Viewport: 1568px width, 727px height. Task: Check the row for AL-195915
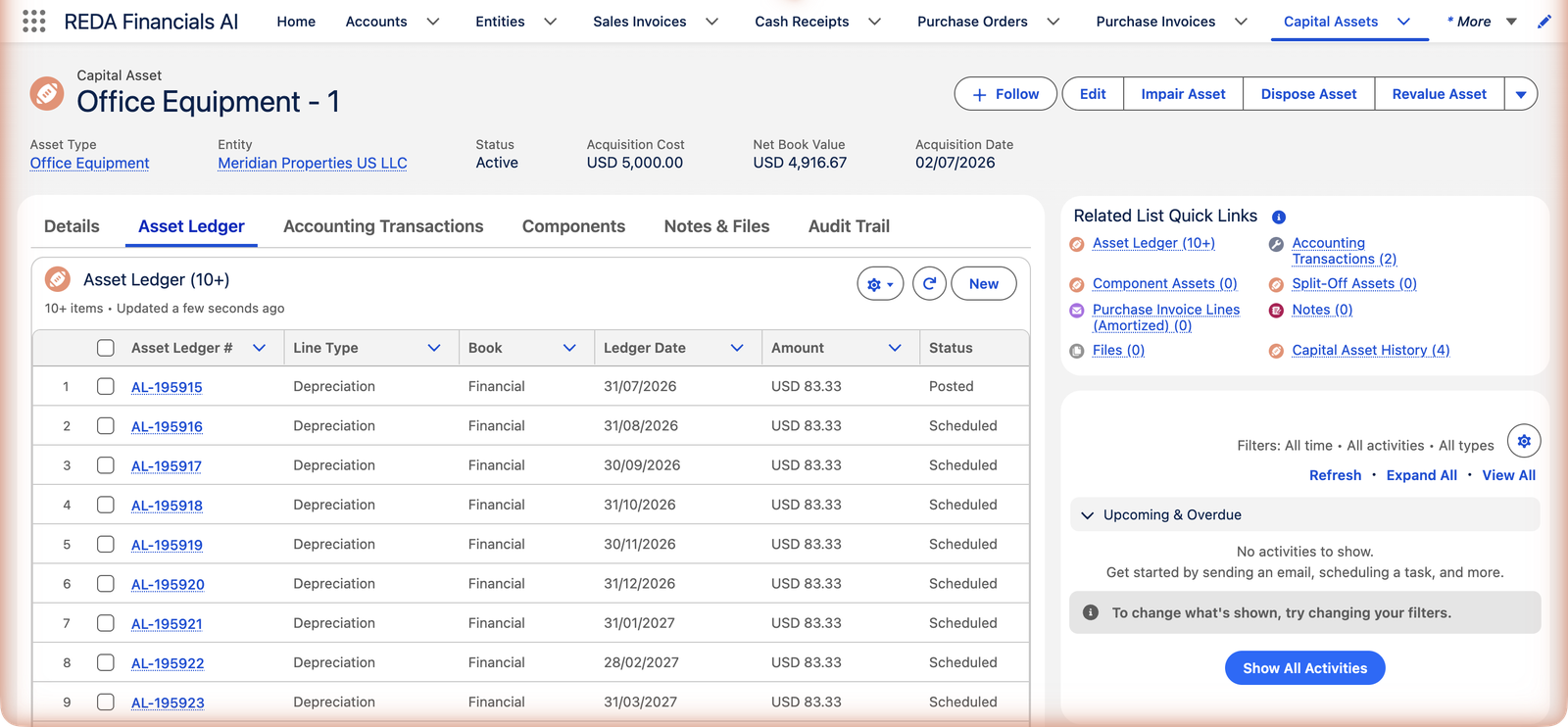[106, 386]
